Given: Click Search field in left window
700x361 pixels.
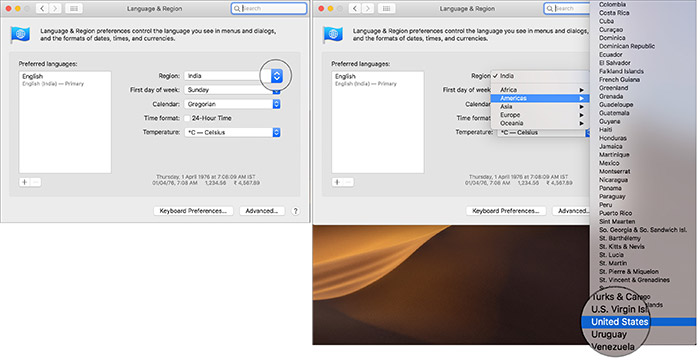Looking at the screenshot, I should (x=269, y=8).
